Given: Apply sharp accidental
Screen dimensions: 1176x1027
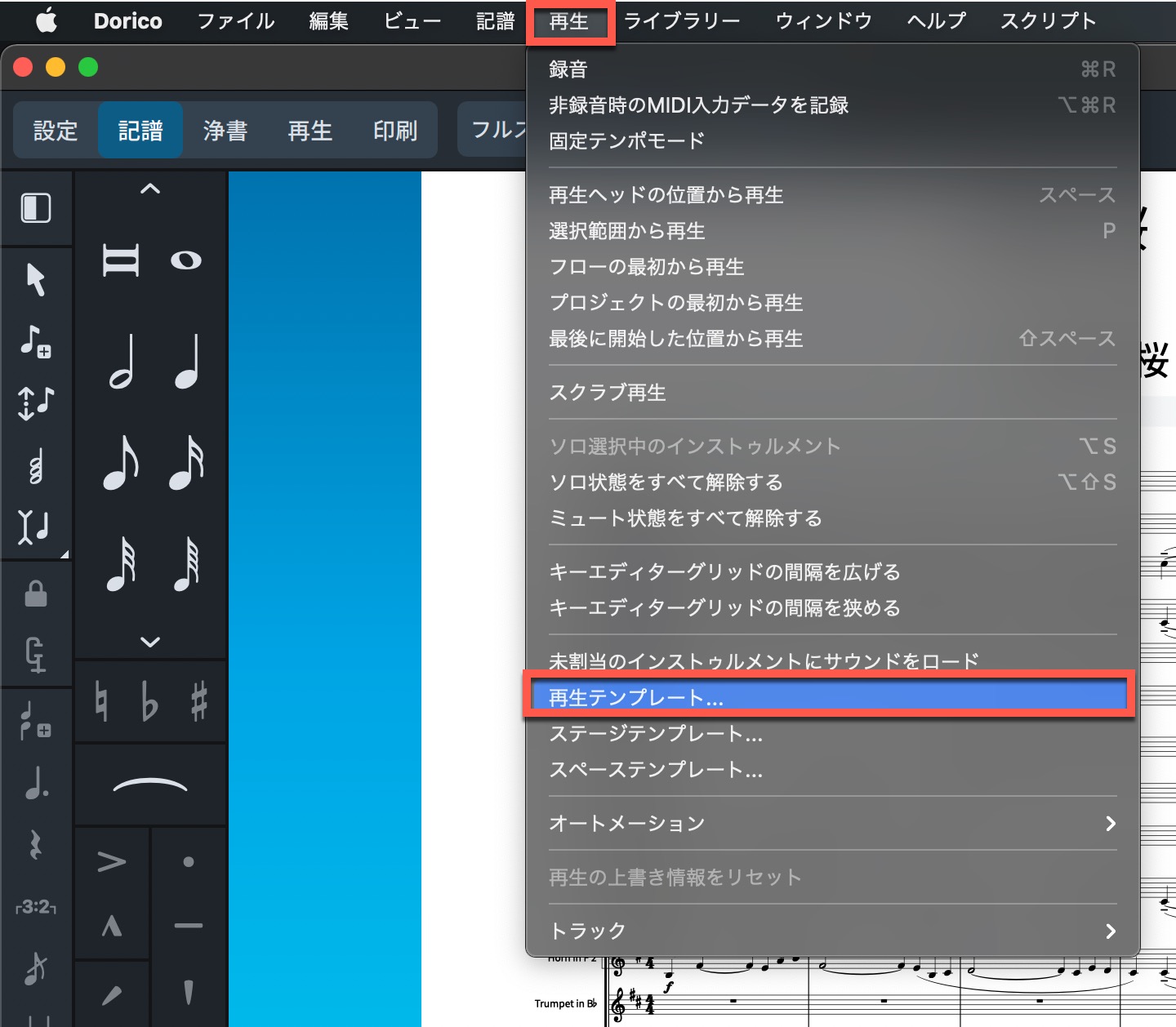Looking at the screenshot, I should pyautogui.click(x=198, y=701).
